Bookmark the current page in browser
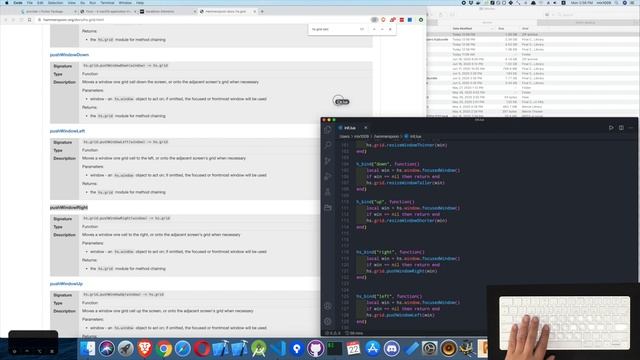The width and height of the screenshot is (640, 360). (29, 20)
